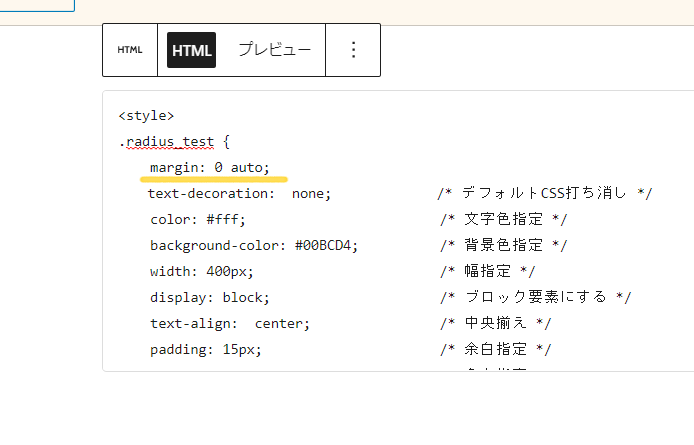Switch to the HTML editing tab

191,50
